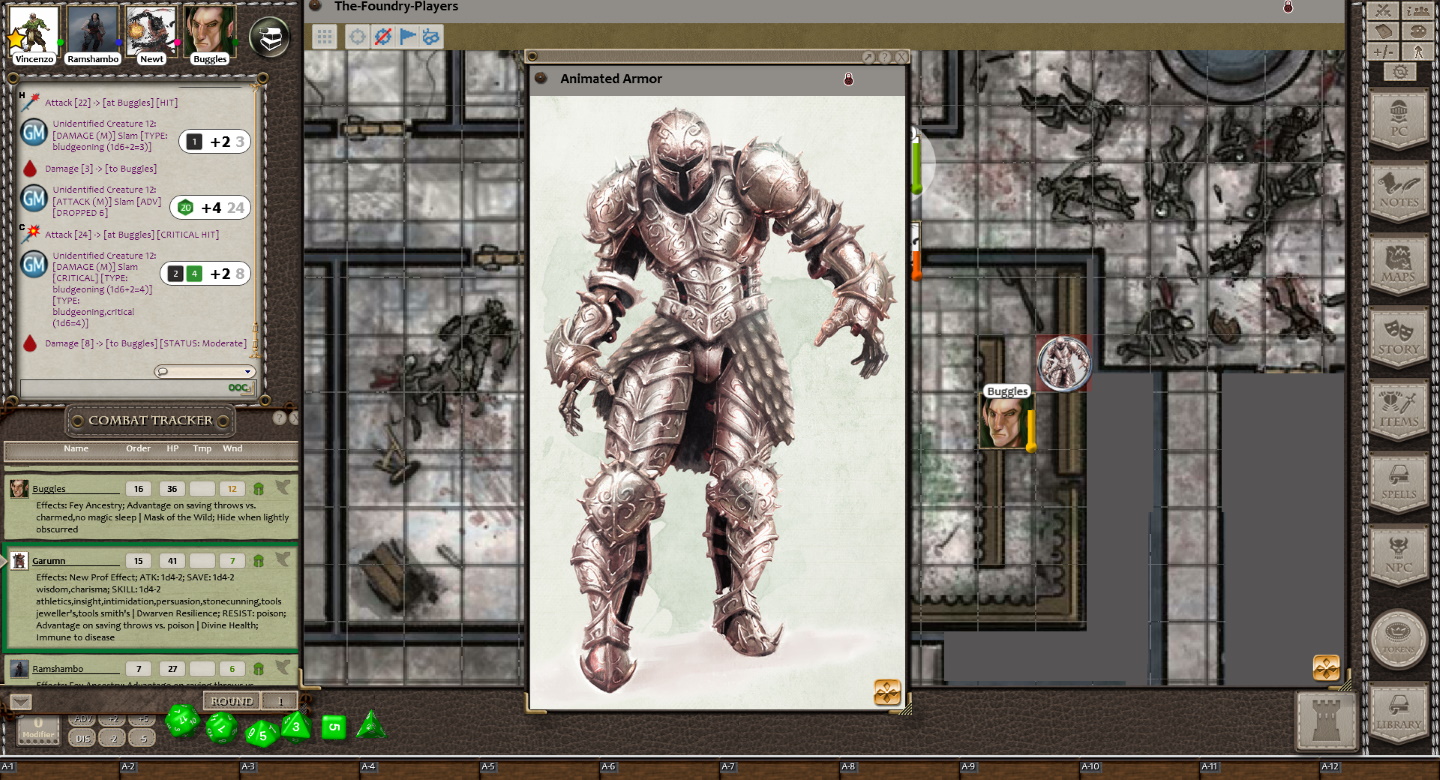
Task: Select Vincenzo's character portrait
Action: click(34, 31)
